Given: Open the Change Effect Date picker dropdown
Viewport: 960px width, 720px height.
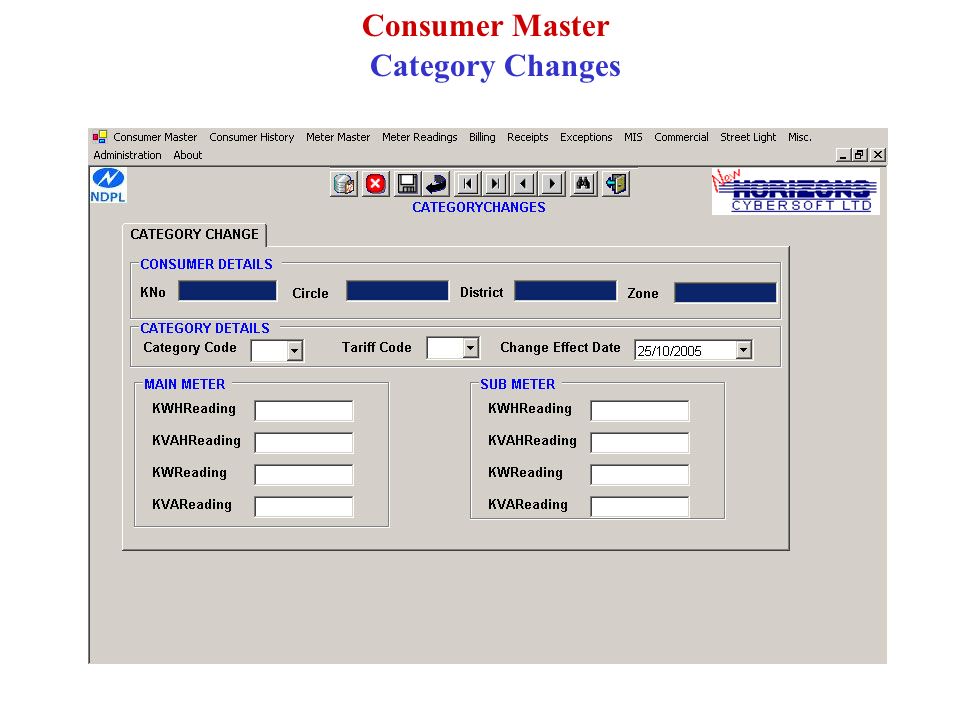Looking at the screenshot, I should [744, 350].
